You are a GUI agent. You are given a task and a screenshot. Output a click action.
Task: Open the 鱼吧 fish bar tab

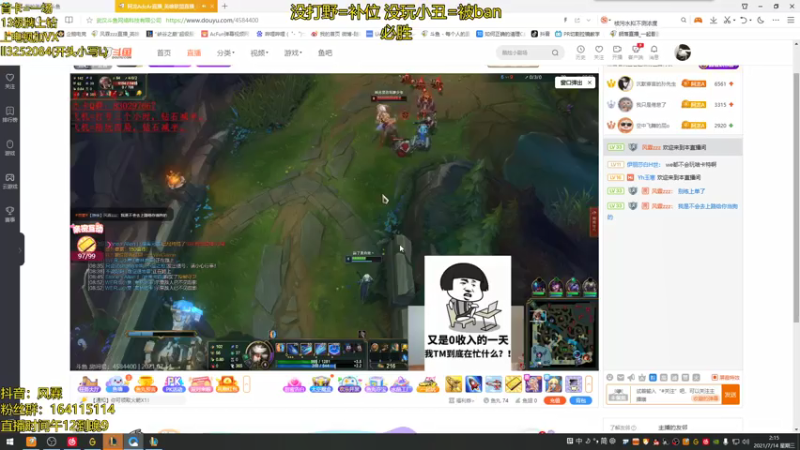pos(324,53)
